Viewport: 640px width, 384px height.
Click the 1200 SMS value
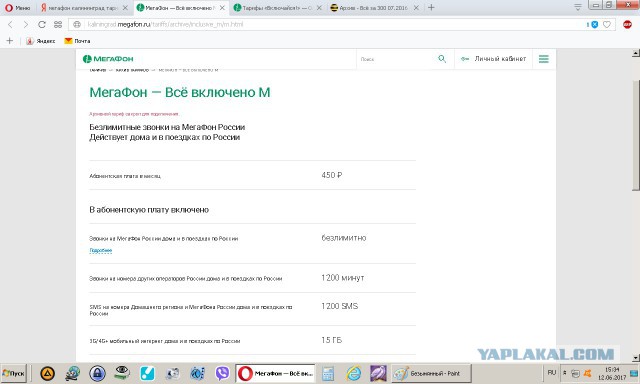coord(339,306)
